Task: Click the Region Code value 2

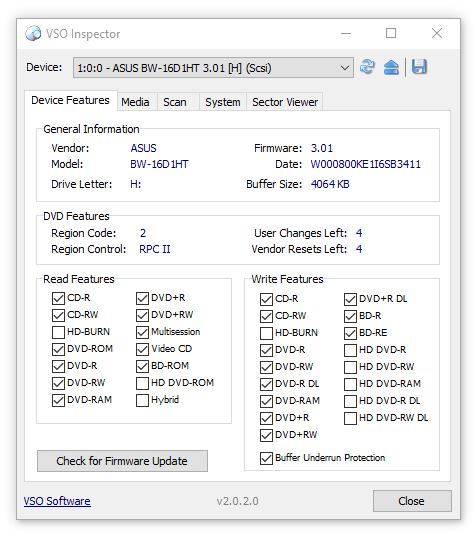Action: pyautogui.click(x=143, y=233)
